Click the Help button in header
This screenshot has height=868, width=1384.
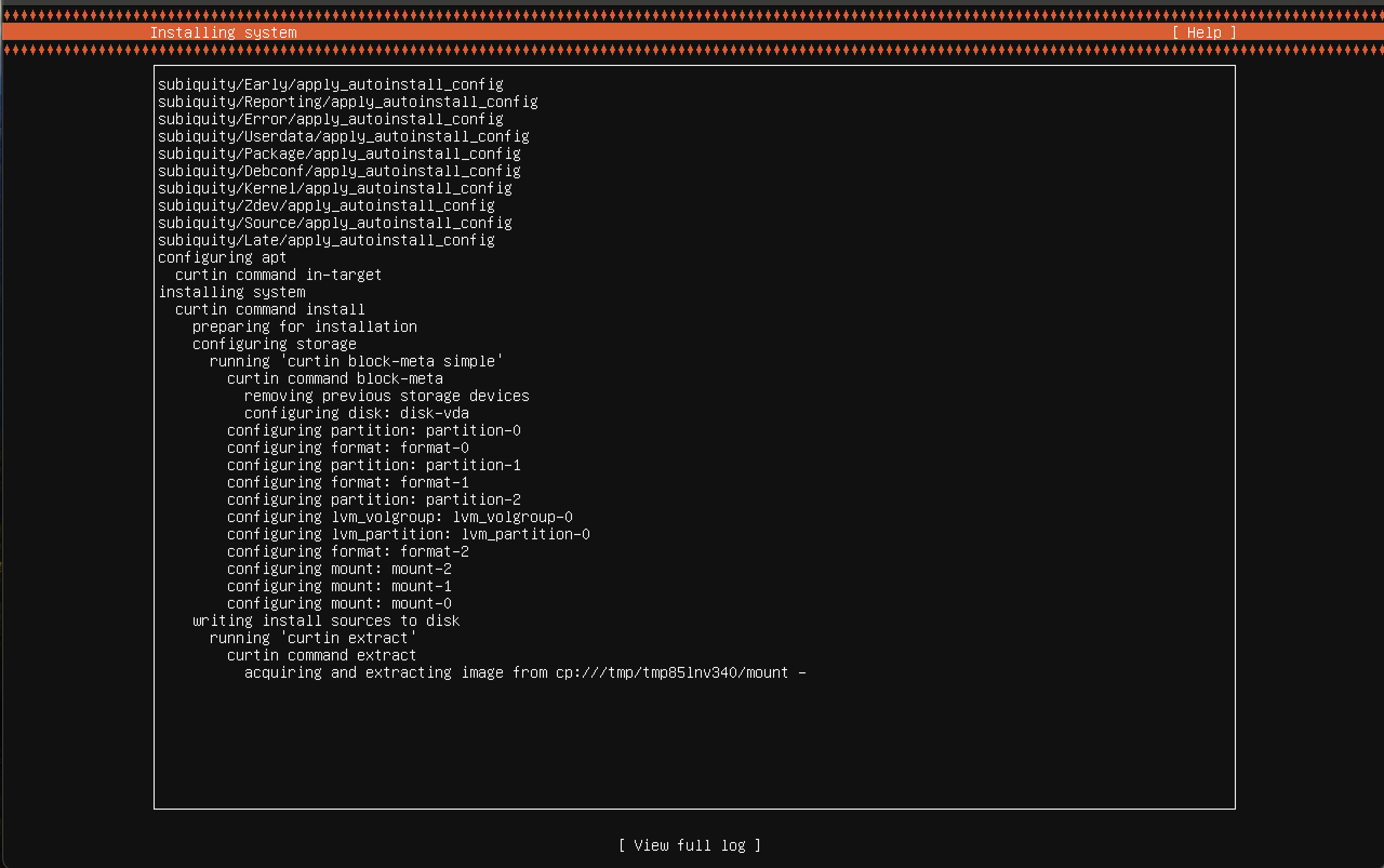(x=1203, y=33)
